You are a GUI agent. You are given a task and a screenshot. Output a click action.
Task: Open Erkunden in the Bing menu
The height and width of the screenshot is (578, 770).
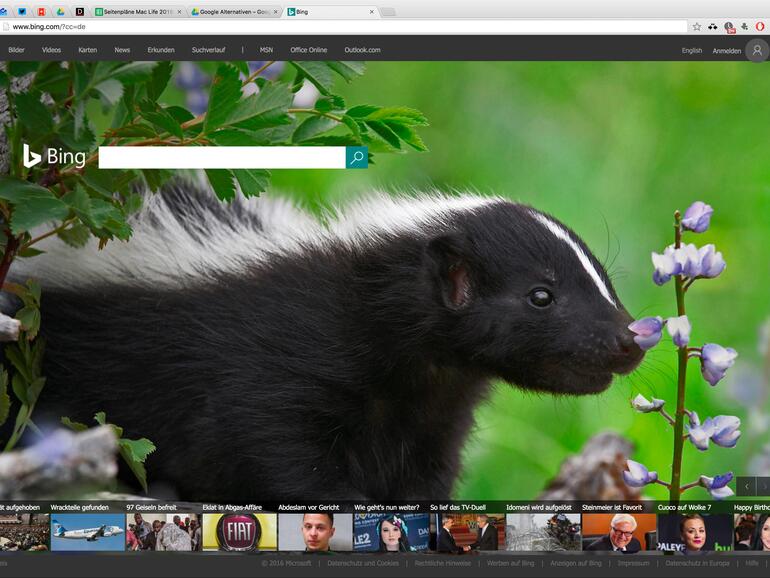click(161, 50)
